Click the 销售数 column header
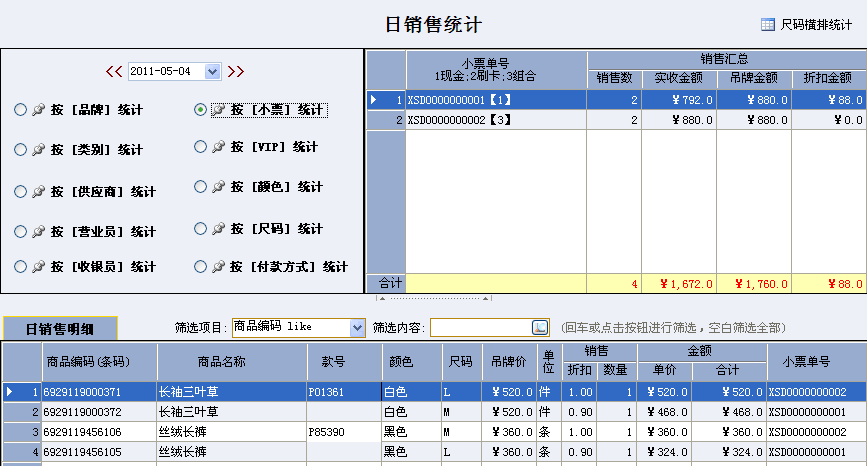867x466 pixels. [614, 78]
